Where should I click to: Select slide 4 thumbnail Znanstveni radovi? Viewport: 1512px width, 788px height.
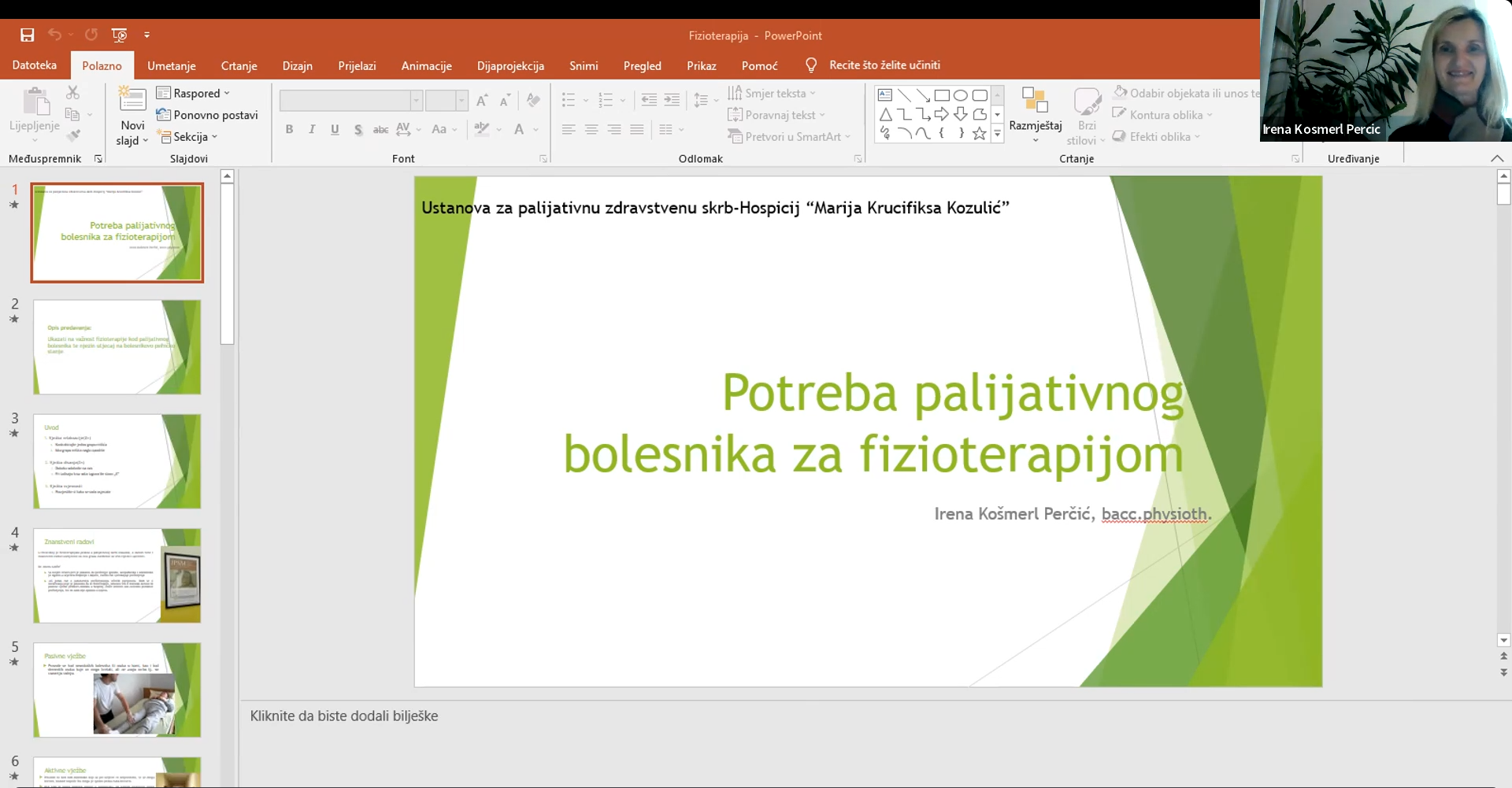(x=117, y=575)
